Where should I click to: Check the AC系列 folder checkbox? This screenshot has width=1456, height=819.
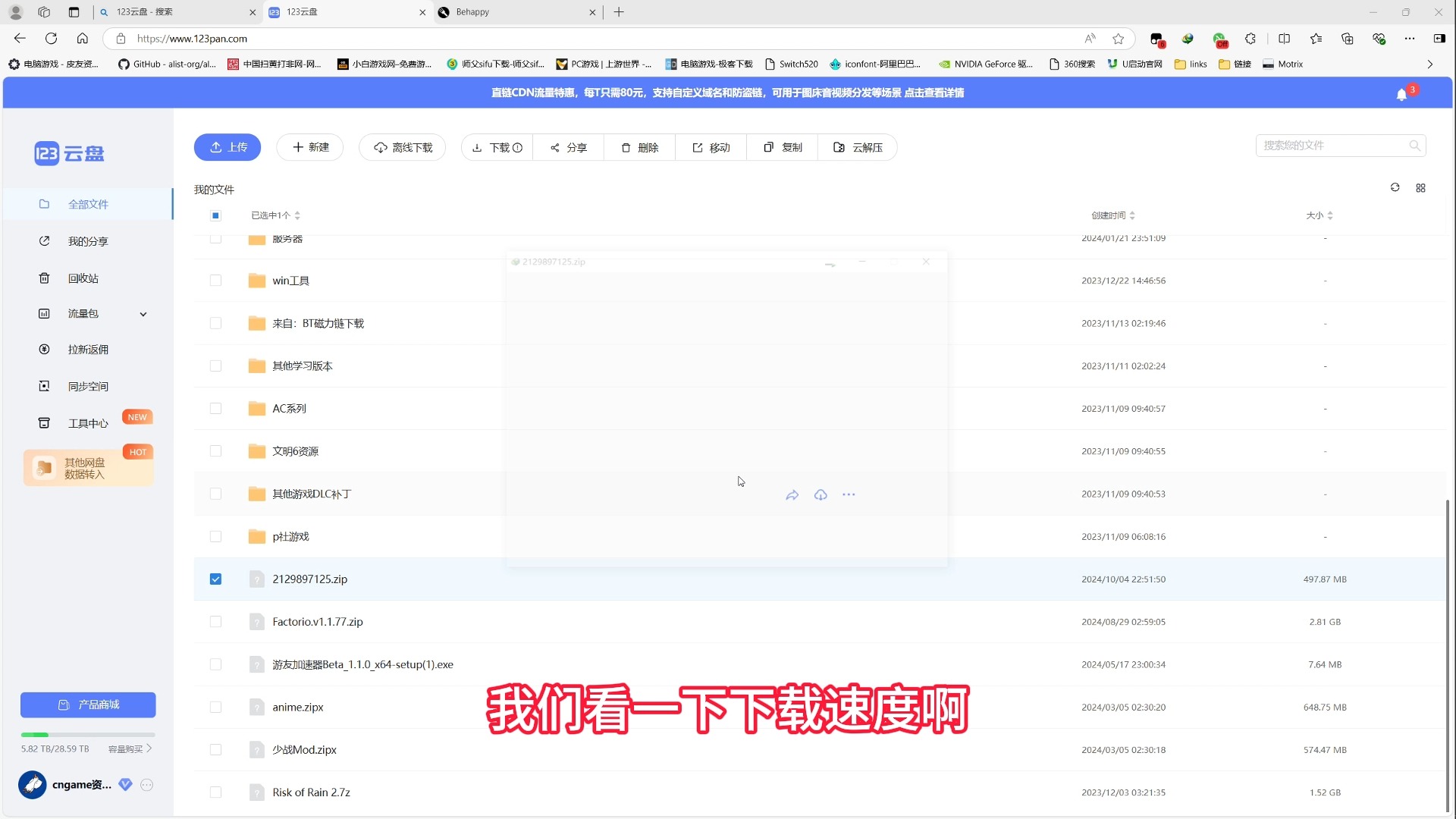215,409
